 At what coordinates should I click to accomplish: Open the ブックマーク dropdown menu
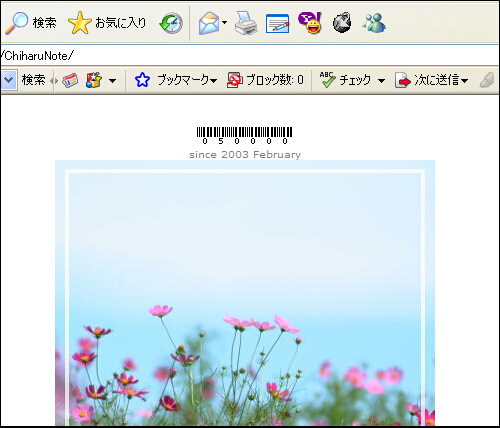click(x=187, y=80)
